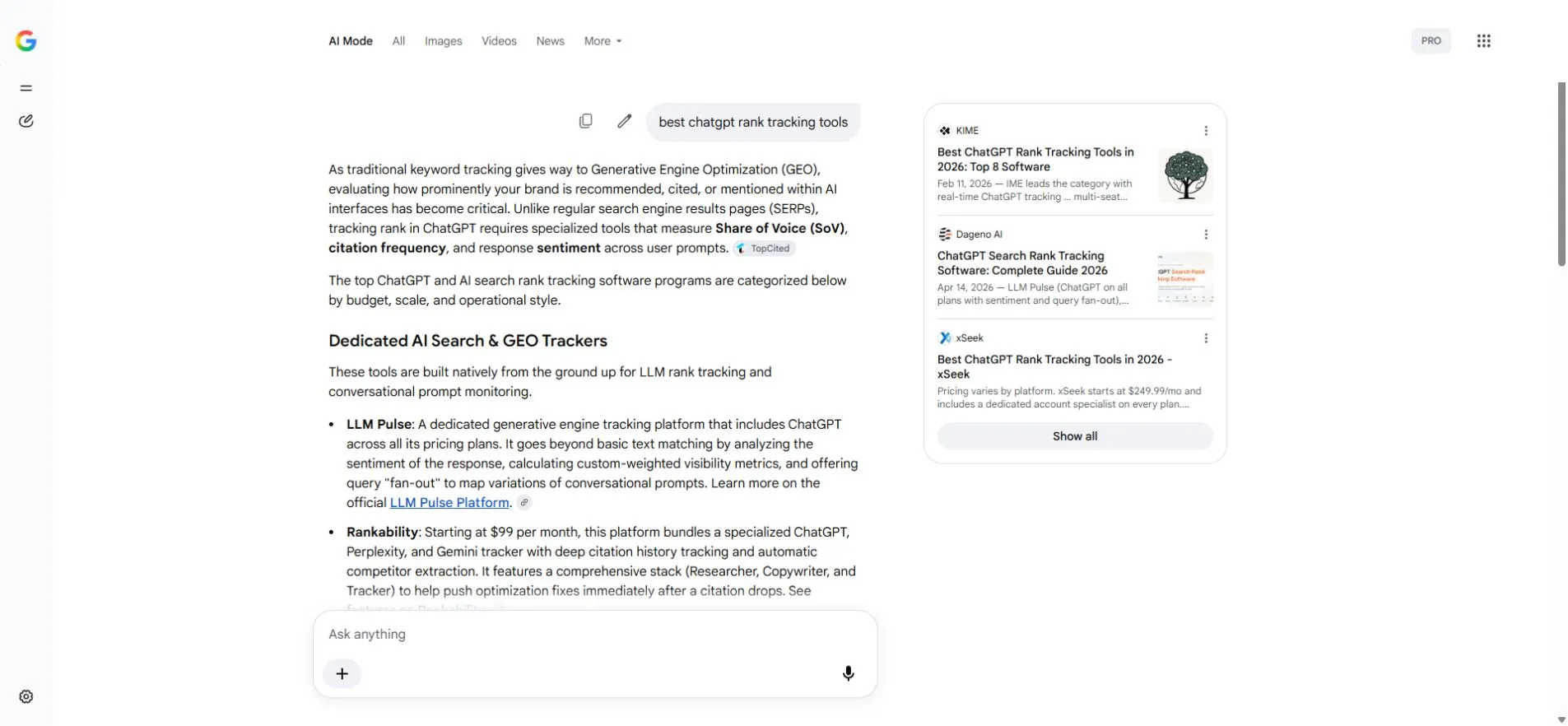Image resolution: width=1568 pixels, height=726 pixels.
Task: Click the Google logo
Action: tap(26, 41)
